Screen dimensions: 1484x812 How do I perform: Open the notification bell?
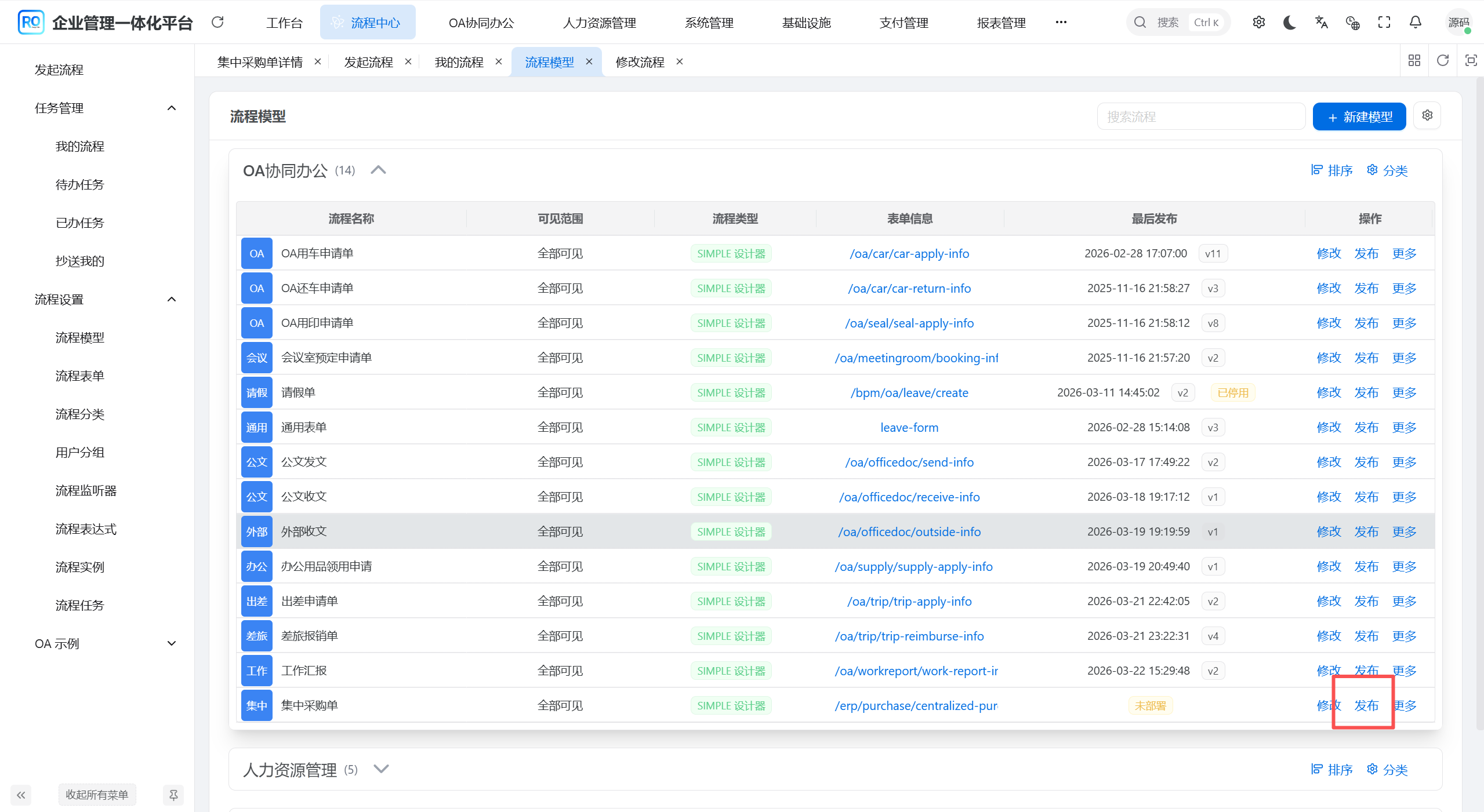pyautogui.click(x=1416, y=23)
